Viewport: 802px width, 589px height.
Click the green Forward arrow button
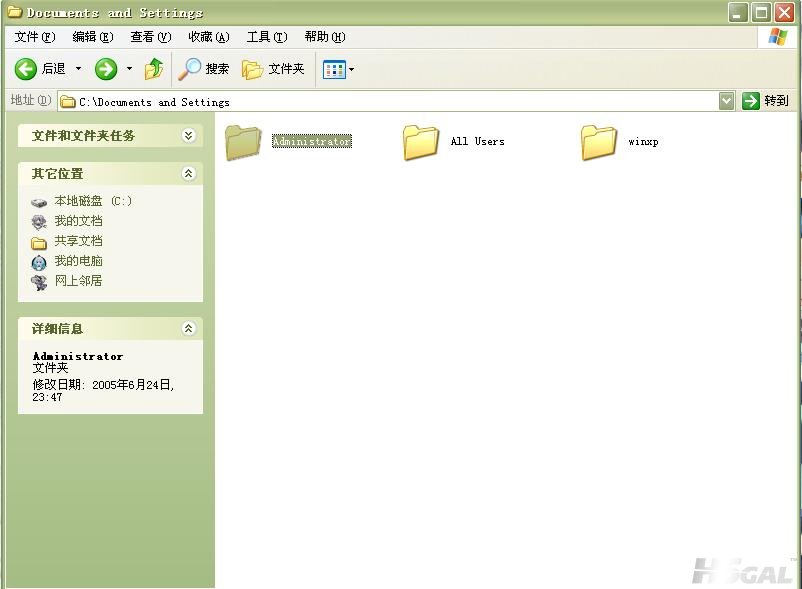point(106,69)
